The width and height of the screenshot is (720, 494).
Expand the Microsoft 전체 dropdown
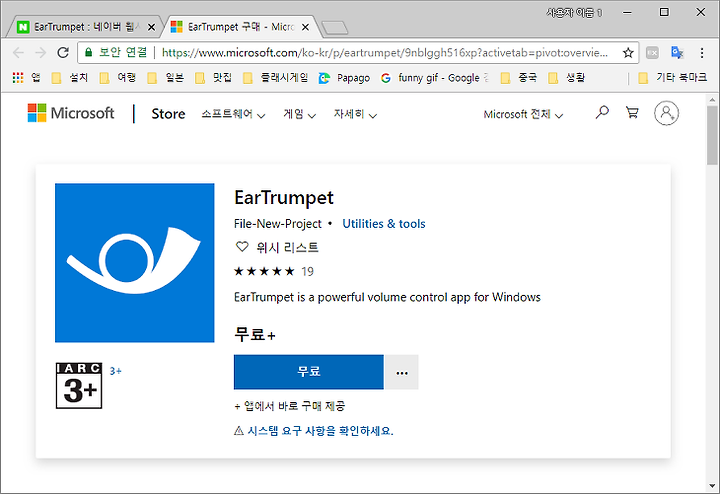pyautogui.click(x=523, y=114)
